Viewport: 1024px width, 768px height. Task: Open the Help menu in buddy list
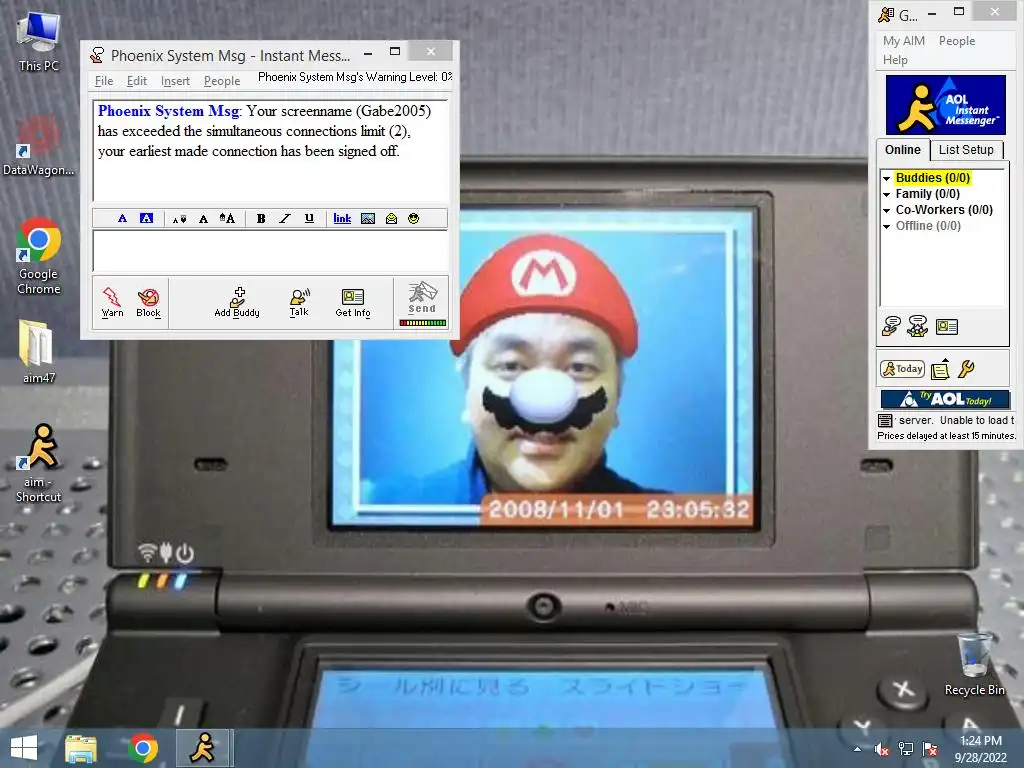click(895, 59)
